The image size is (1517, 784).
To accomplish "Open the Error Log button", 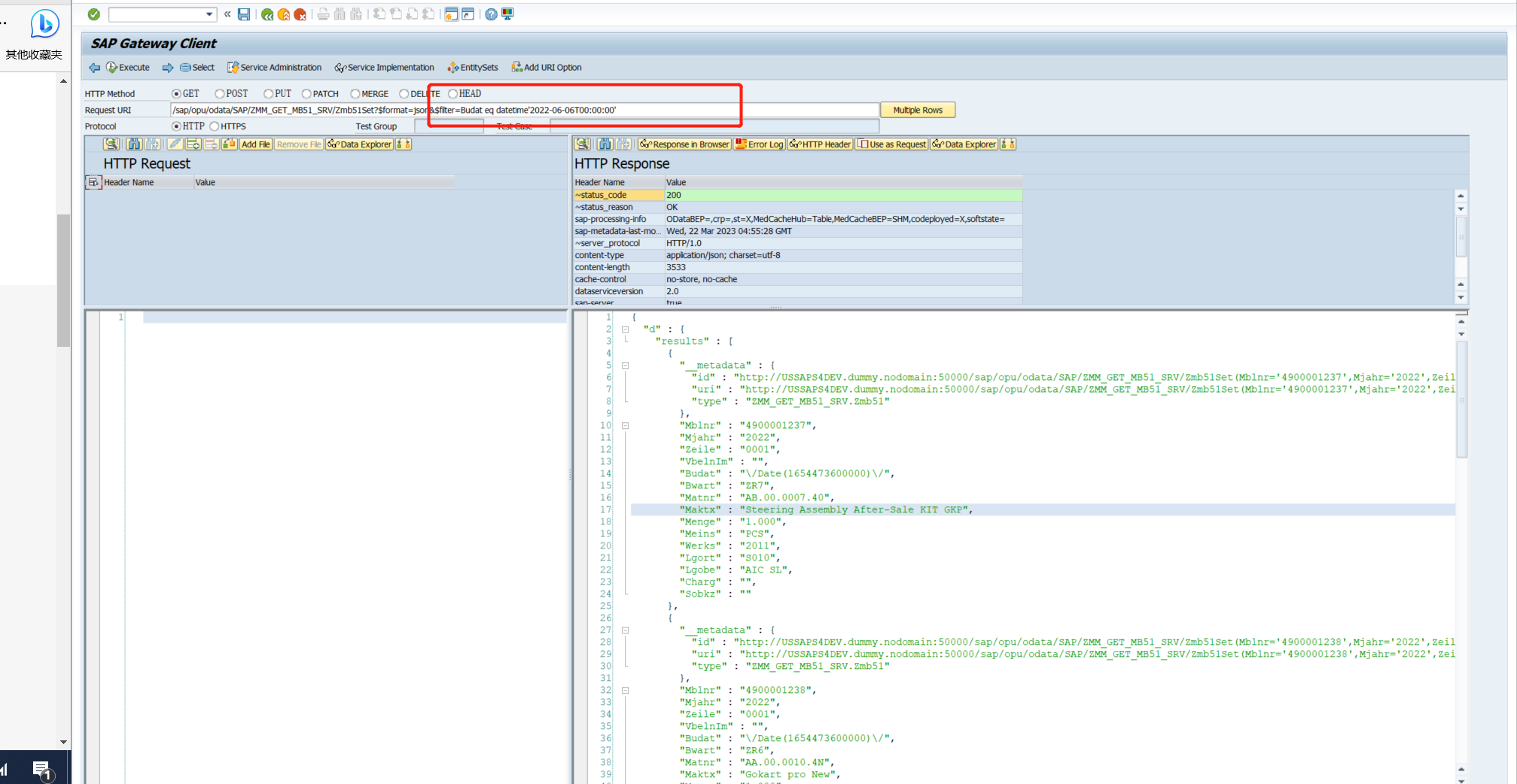I will point(760,144).
